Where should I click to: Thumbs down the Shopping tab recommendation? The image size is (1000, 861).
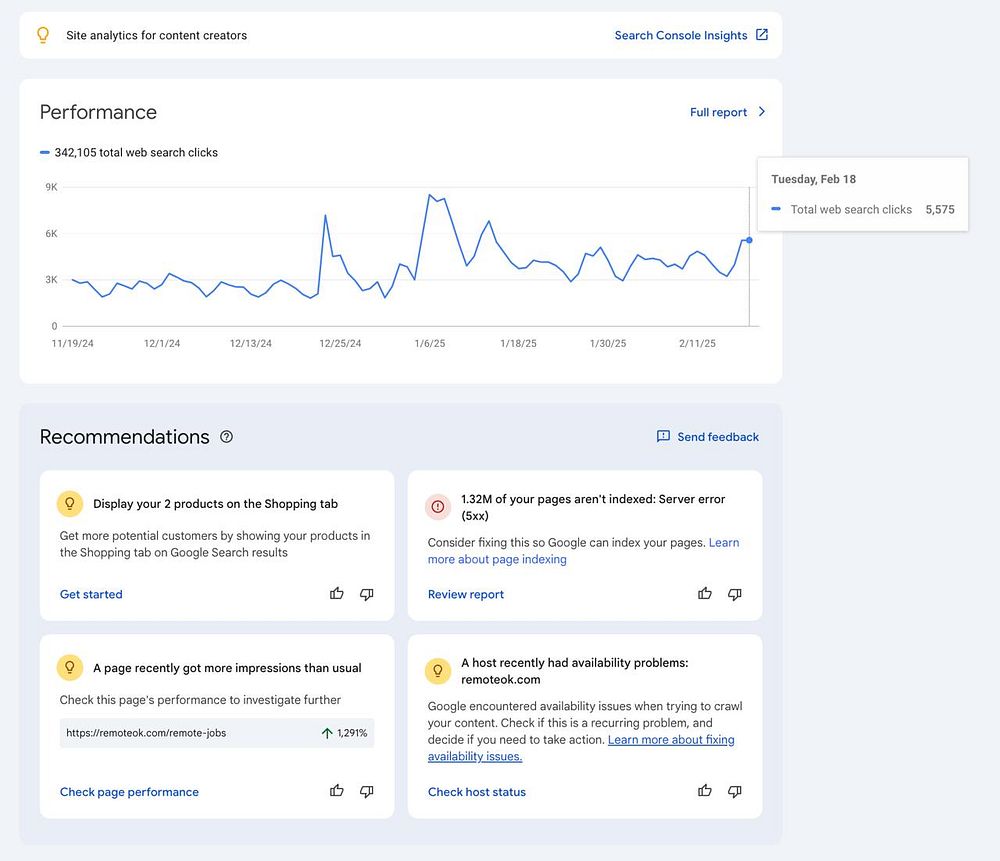pyautogui.click(x=367, y=594)
